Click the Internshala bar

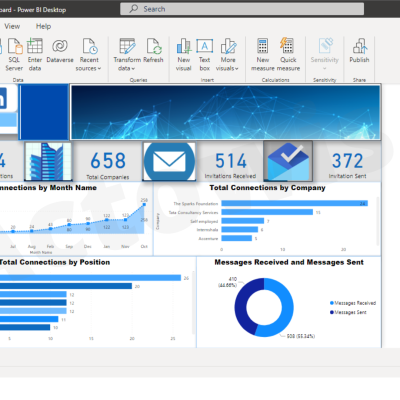click(x=240, y=229)
